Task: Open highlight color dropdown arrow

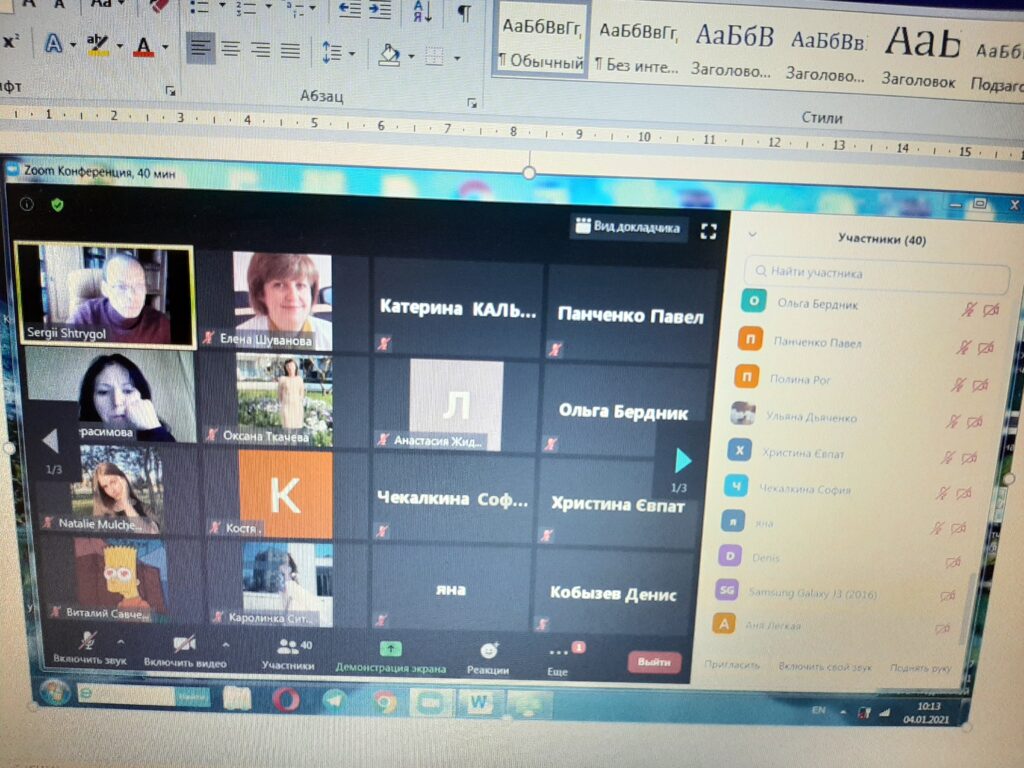Action: pyautogui.click(x=120, y=46)
